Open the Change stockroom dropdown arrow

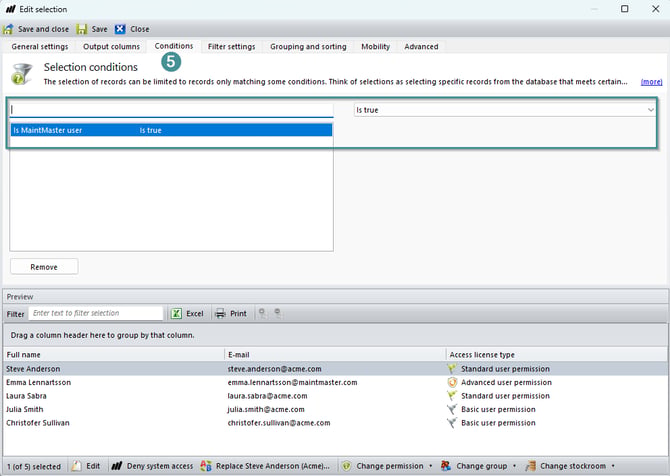pos(613,466)
